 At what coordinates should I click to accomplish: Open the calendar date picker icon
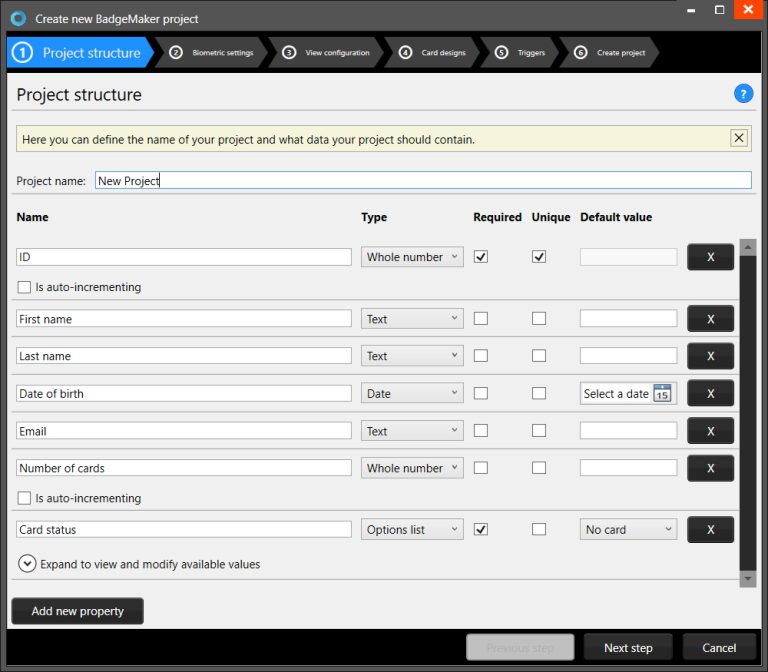point(662,394)
